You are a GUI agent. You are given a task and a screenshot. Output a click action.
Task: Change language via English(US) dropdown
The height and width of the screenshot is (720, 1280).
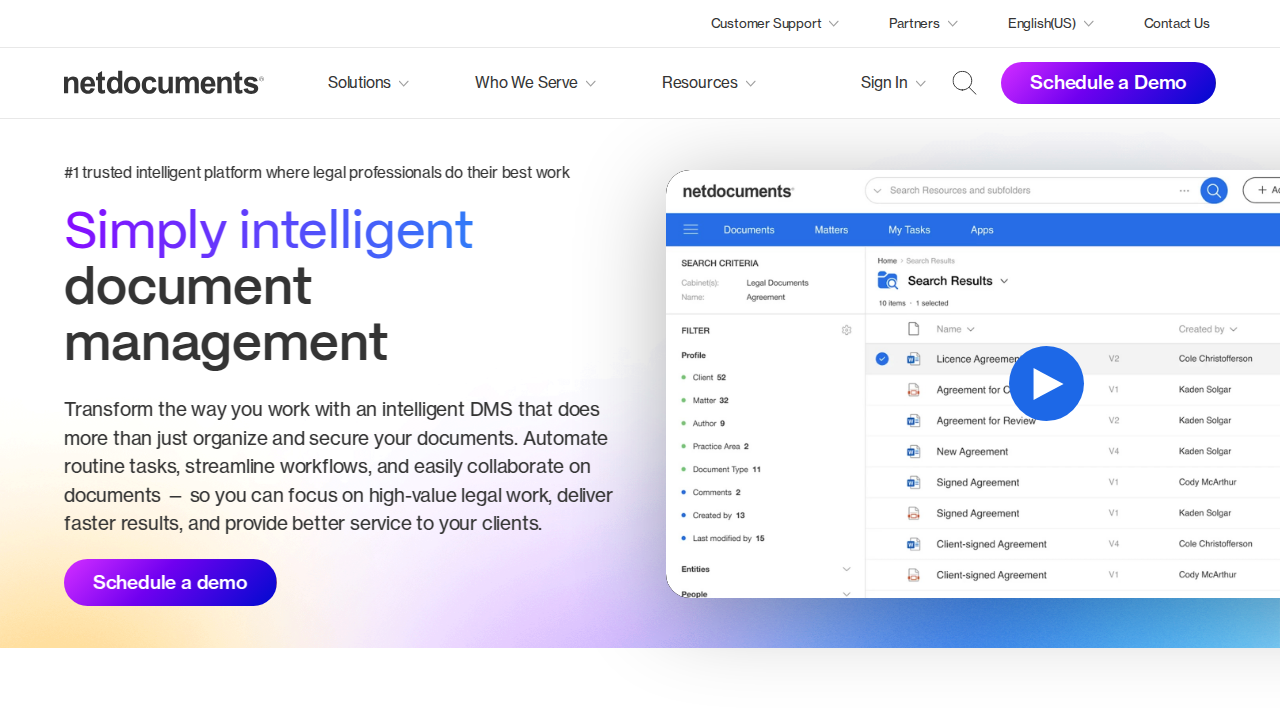1051,24
